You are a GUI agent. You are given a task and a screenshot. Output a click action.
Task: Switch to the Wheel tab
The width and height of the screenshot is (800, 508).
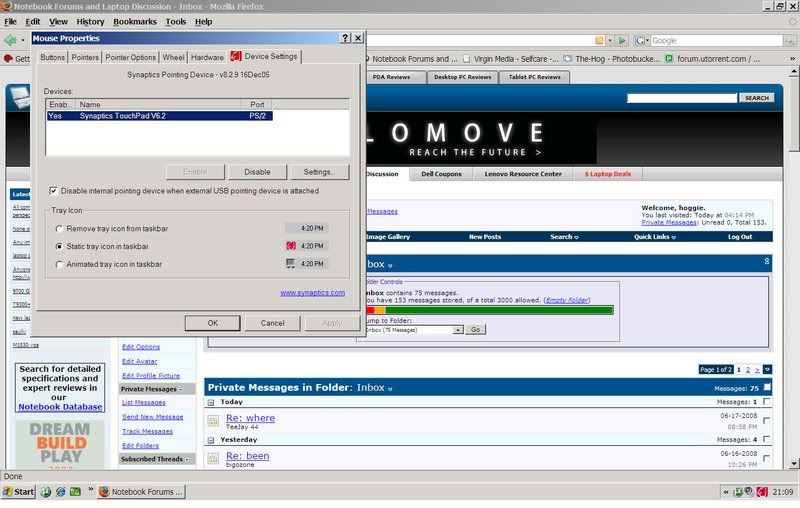pyautogui.click(x=173, y=57)
